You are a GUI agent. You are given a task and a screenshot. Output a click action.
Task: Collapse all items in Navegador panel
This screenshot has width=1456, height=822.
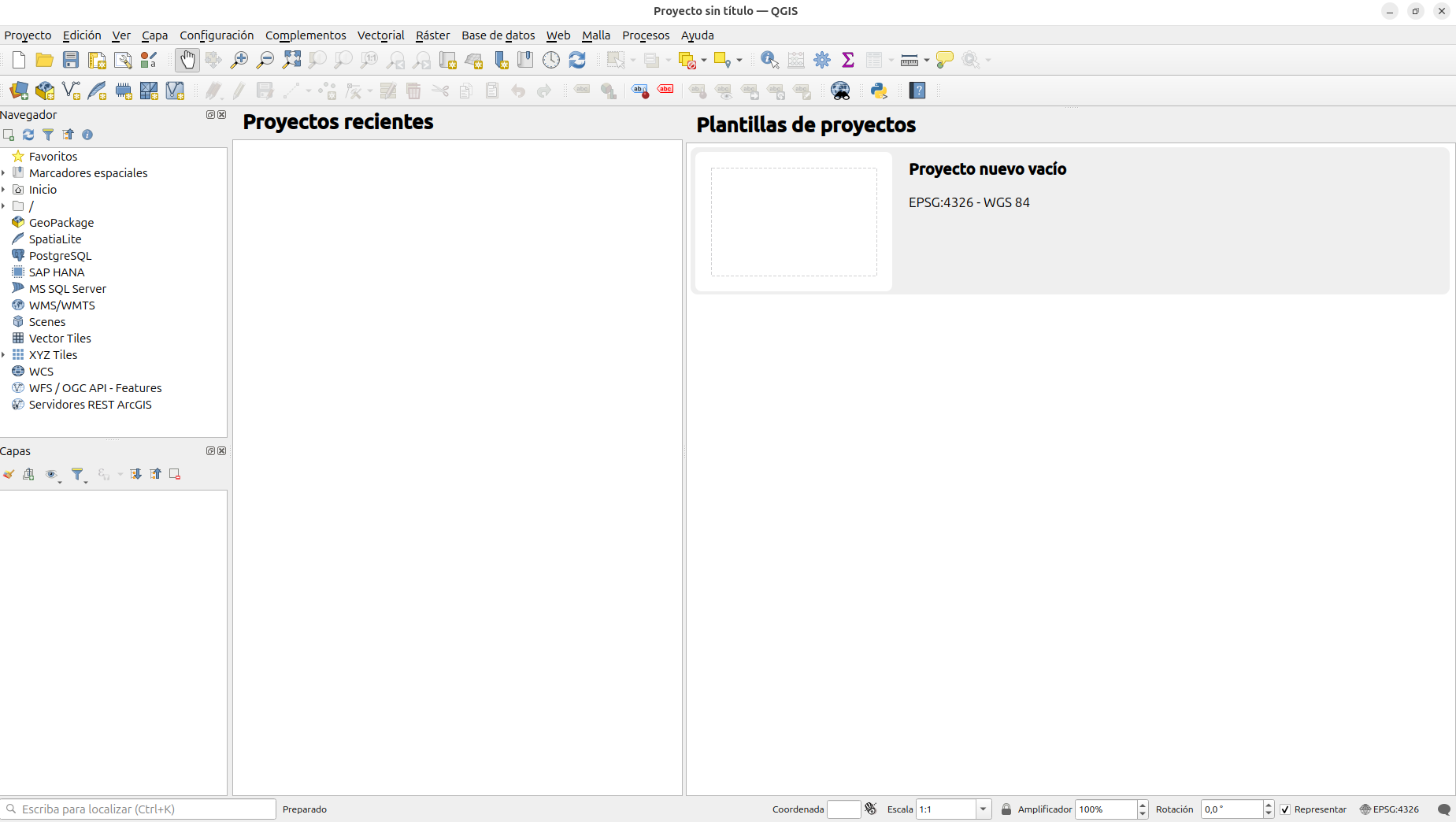(69, 135)
